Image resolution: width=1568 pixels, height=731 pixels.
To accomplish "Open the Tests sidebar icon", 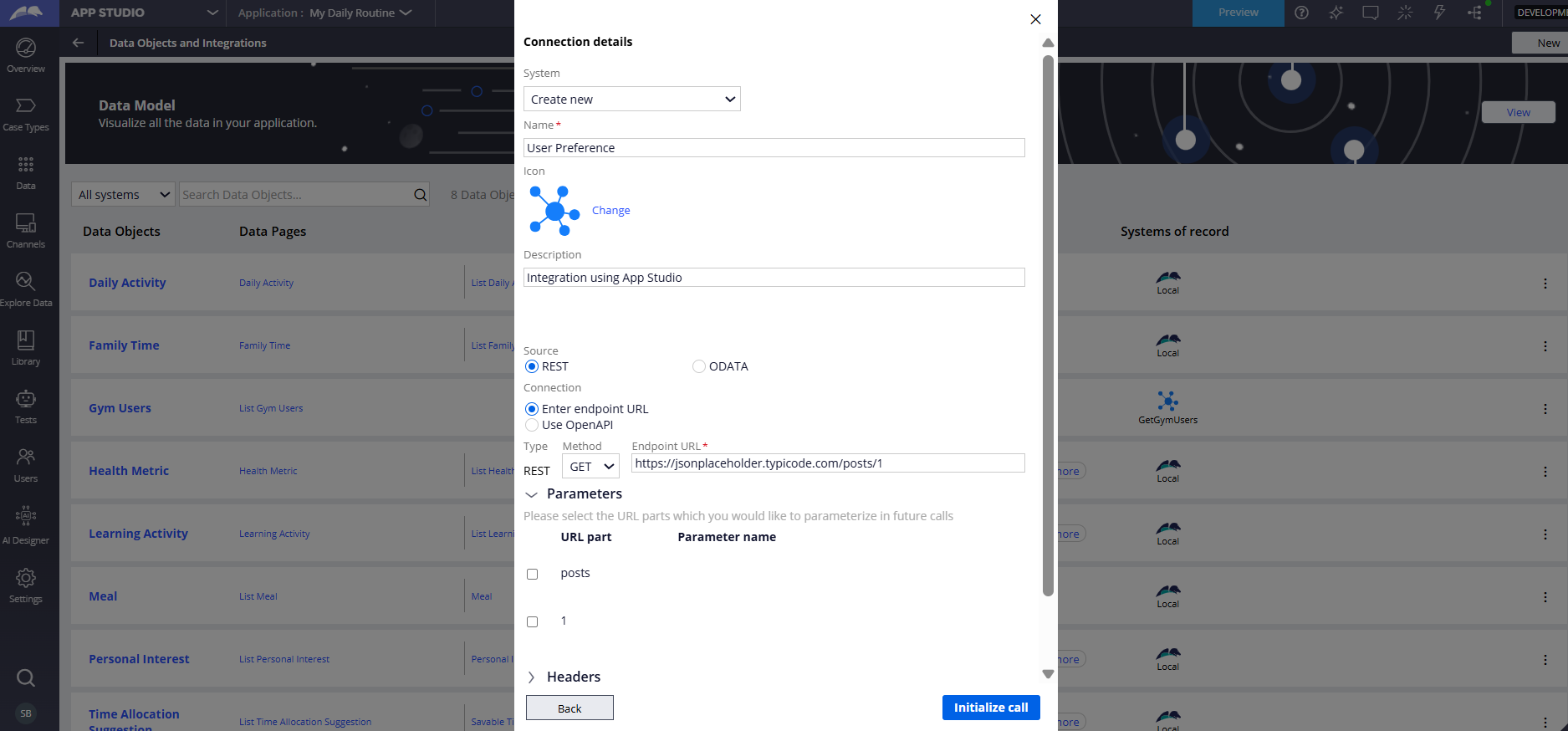I will pos(26,406).
